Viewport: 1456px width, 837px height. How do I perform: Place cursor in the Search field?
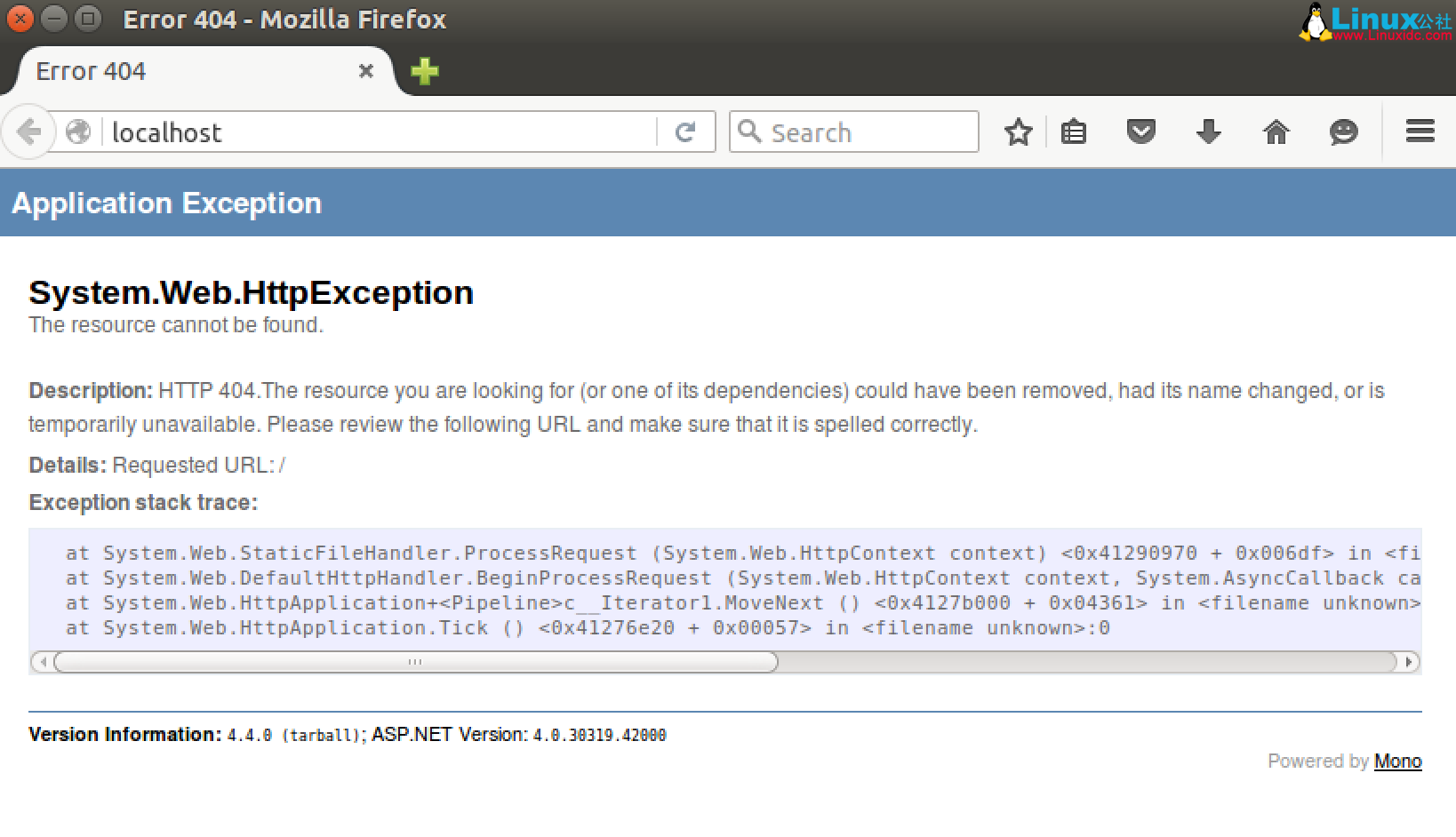(x=844, y=132)
